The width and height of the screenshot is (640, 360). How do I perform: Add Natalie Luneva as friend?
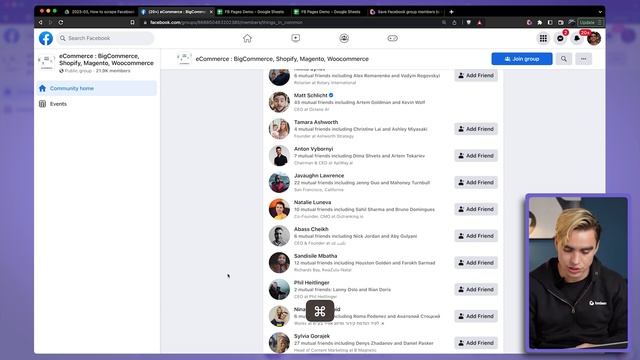coord(476,209)
